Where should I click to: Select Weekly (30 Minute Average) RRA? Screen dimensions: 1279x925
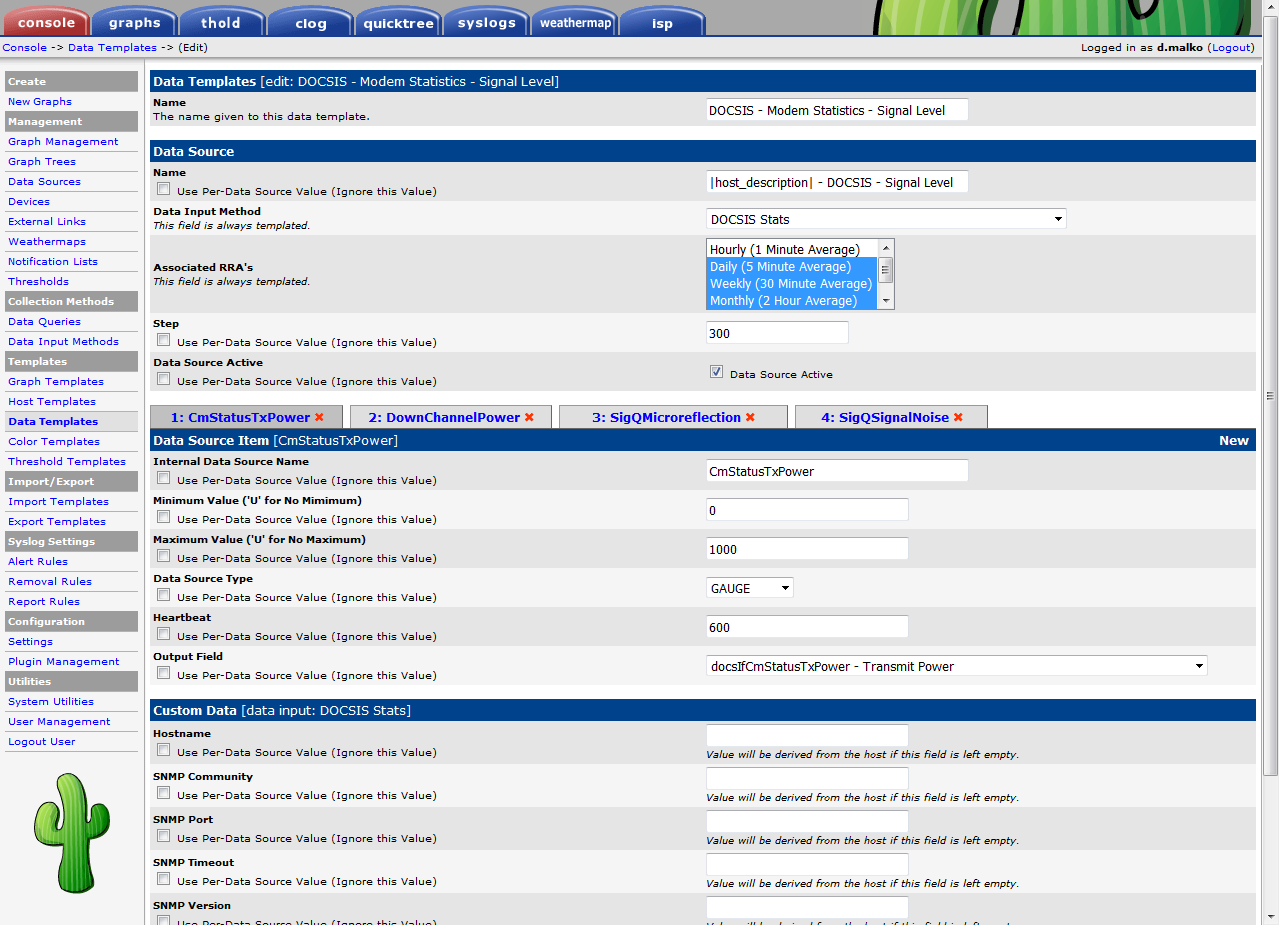(x=791, y=284)
